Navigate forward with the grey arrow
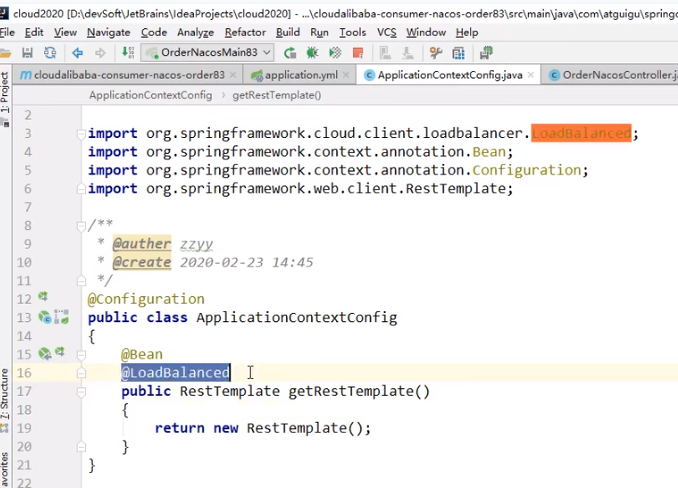The width and height of the screenshot is (678, 488). pyautogui.click(x=100, y=53)
